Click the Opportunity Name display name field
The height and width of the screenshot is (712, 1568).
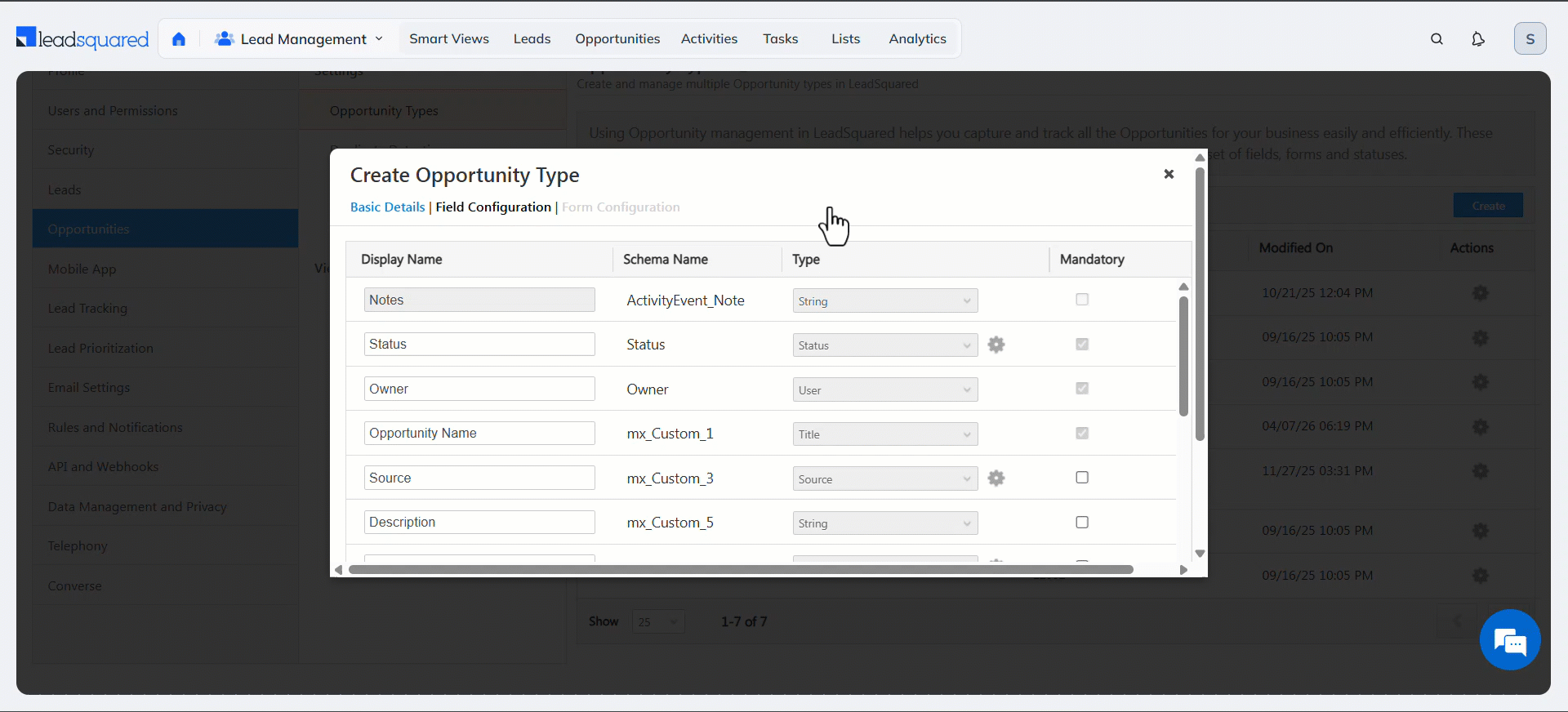pos(479,434)
